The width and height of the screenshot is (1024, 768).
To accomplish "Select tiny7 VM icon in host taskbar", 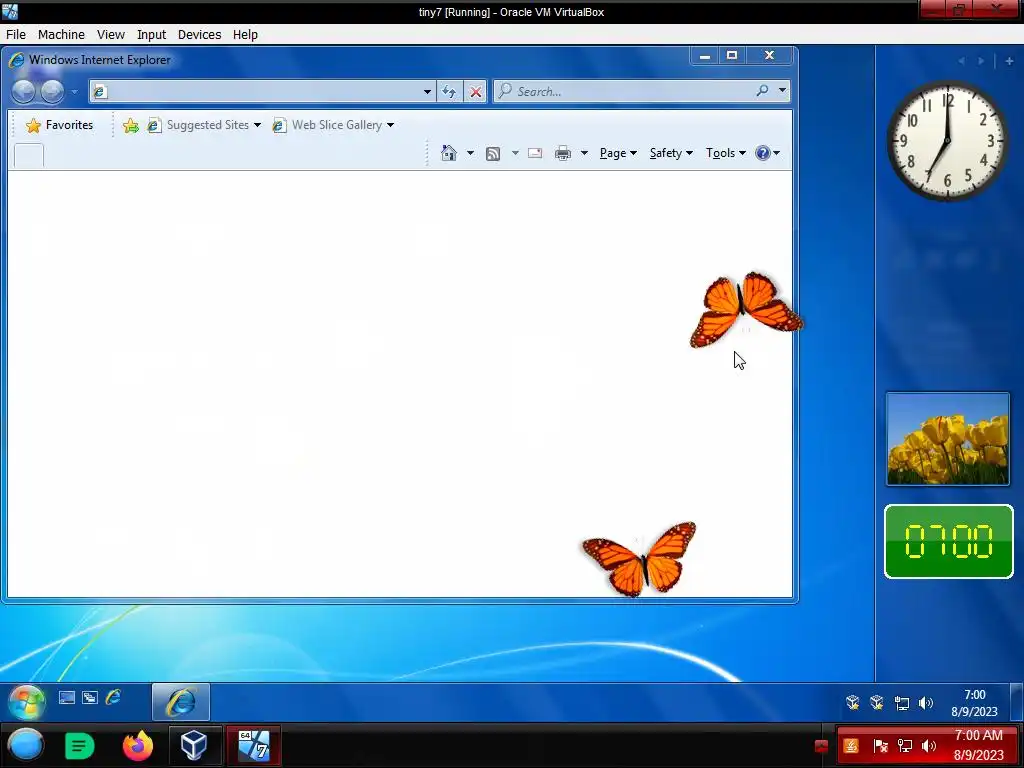I will point(253,745).
